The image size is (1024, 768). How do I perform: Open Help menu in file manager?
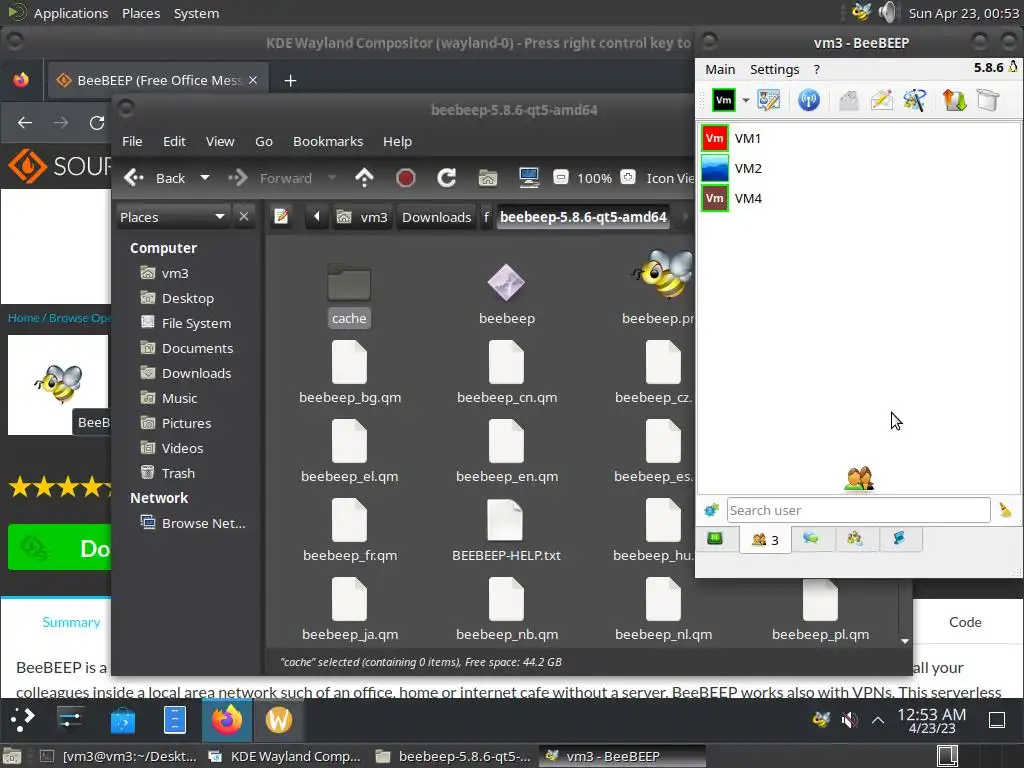[x=397, y=141]
